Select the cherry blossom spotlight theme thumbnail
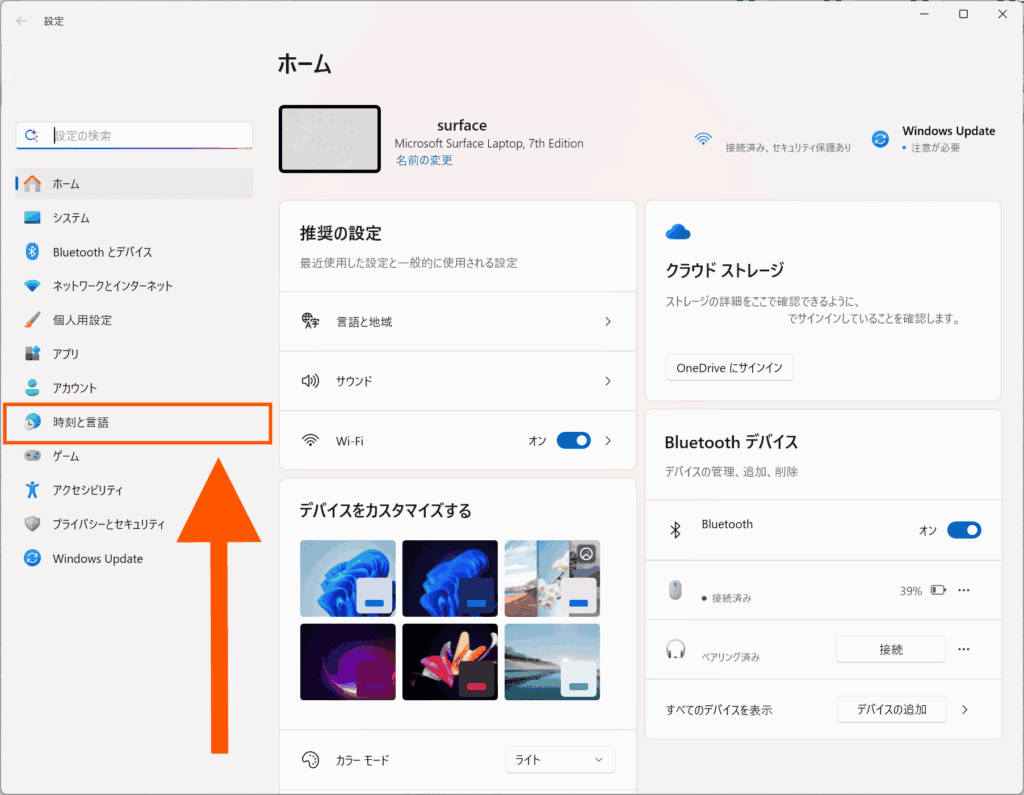The height and width of the screenshot is (795, 1024). click(552, 578)
